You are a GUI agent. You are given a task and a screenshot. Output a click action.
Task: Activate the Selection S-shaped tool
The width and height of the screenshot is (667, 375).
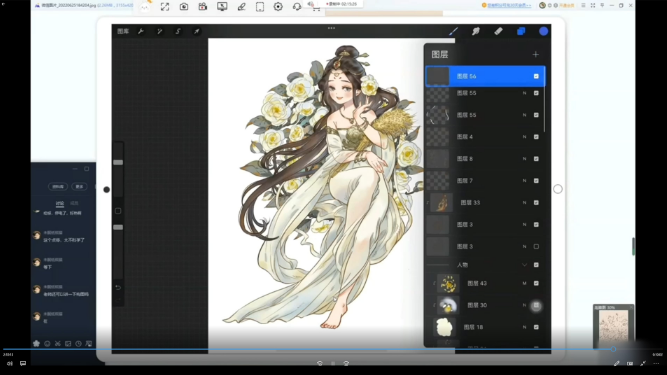178,31
